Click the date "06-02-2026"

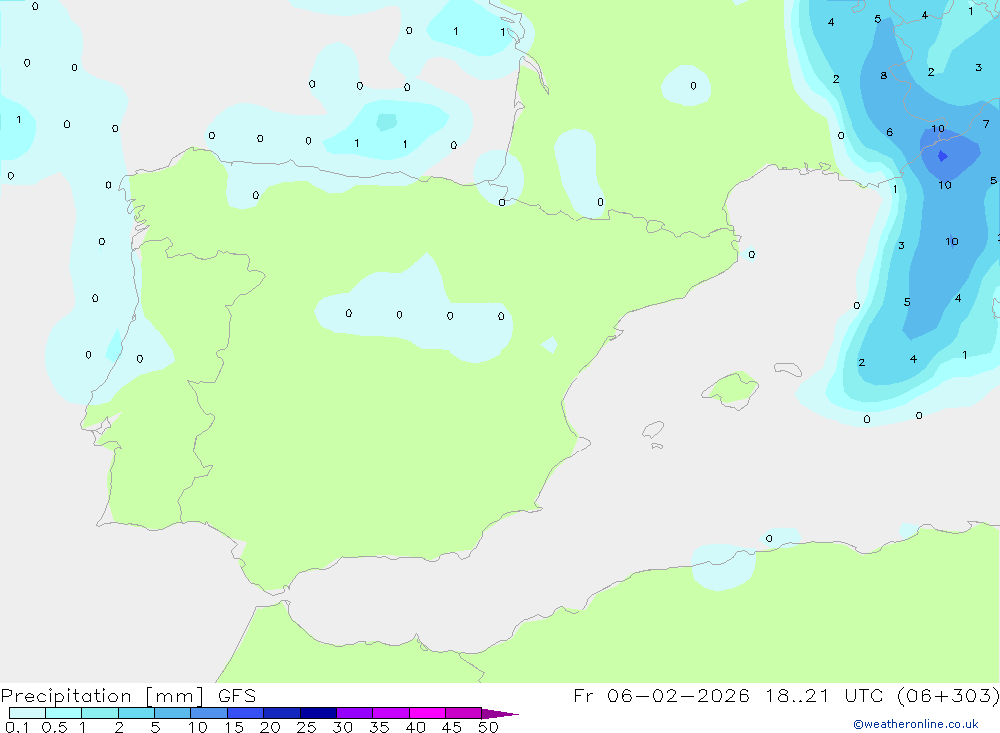click(678, 695)
